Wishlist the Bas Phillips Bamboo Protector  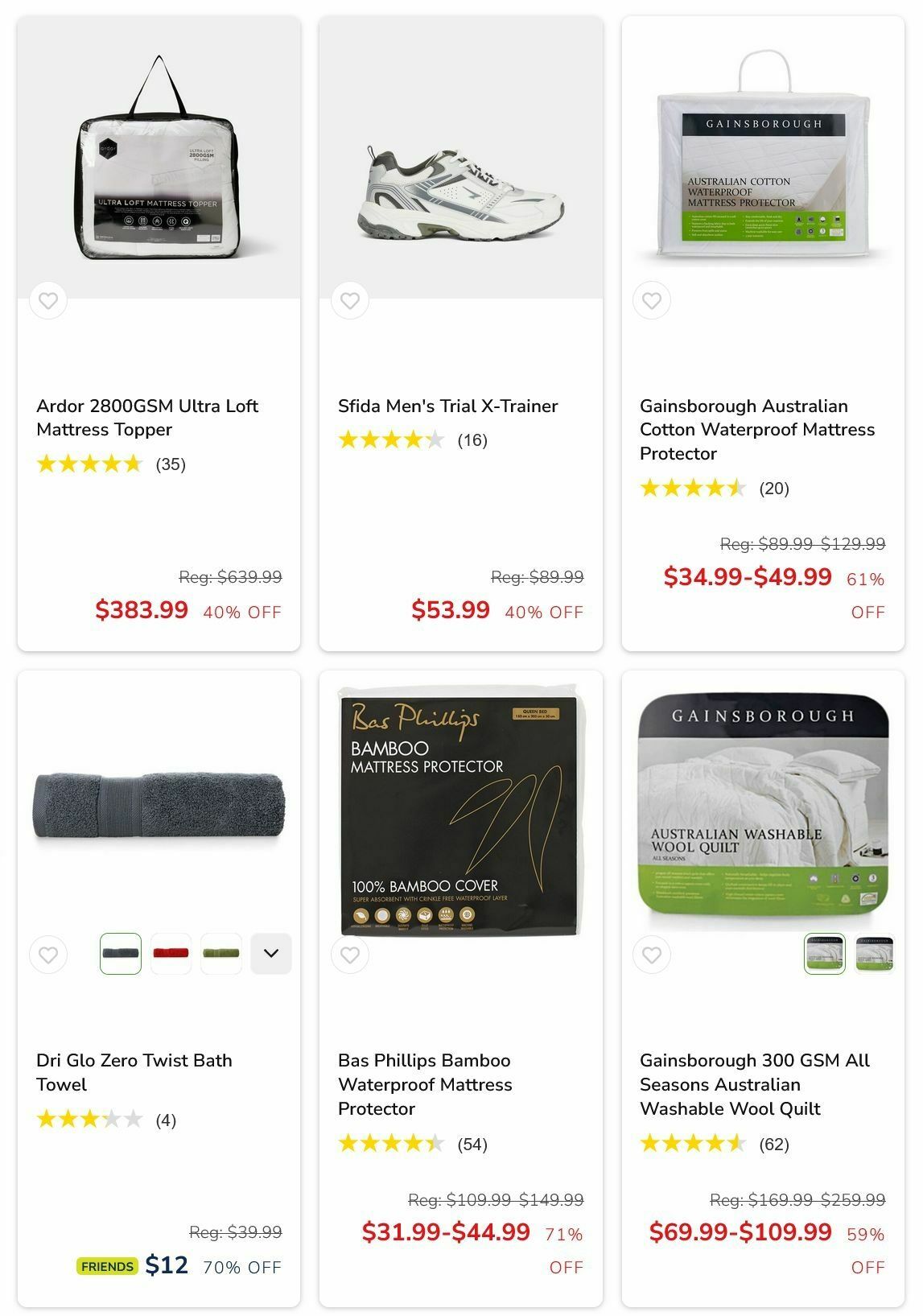350,955
